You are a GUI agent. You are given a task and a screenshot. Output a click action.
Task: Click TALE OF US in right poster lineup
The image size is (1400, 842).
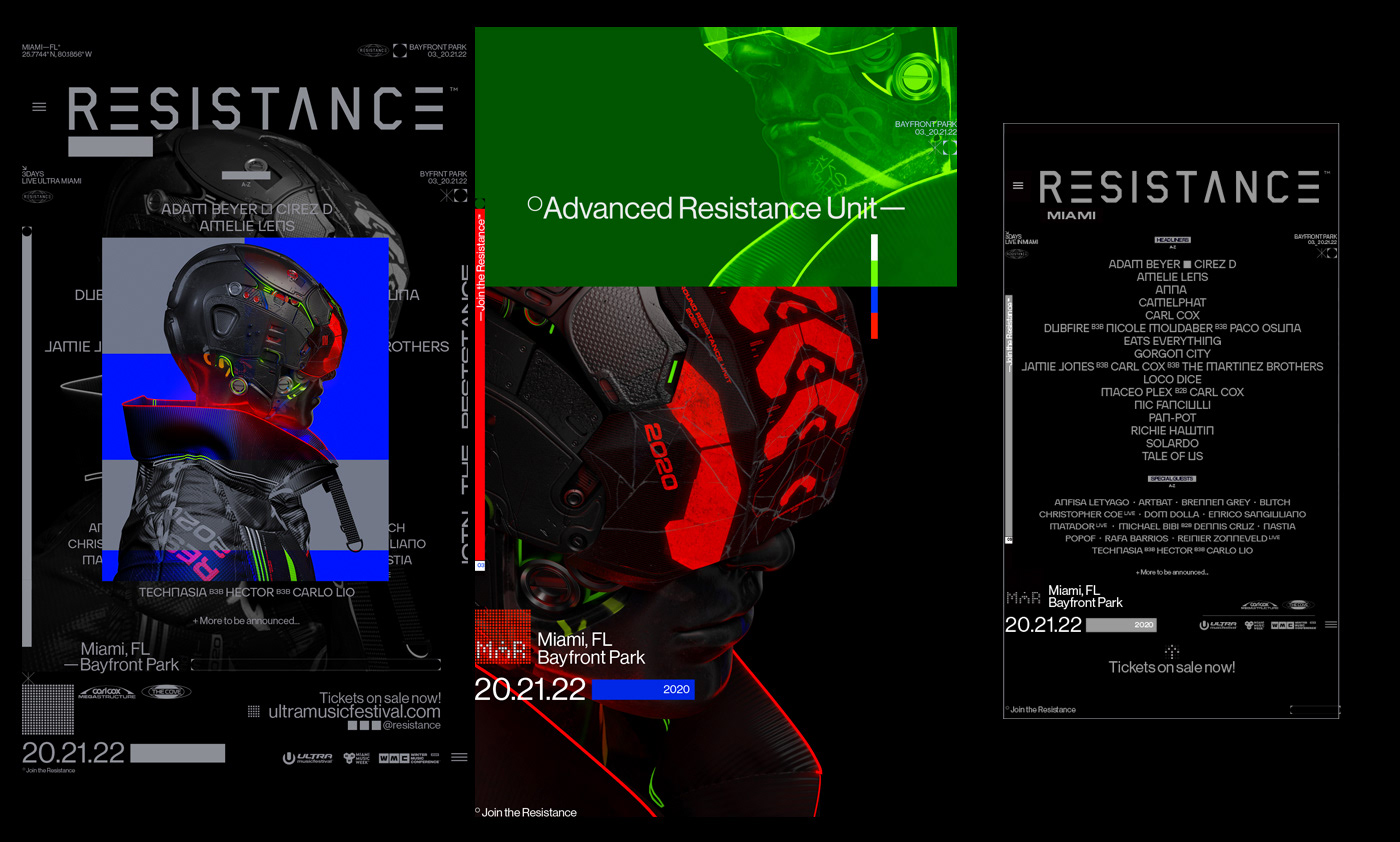point(1172,456)
